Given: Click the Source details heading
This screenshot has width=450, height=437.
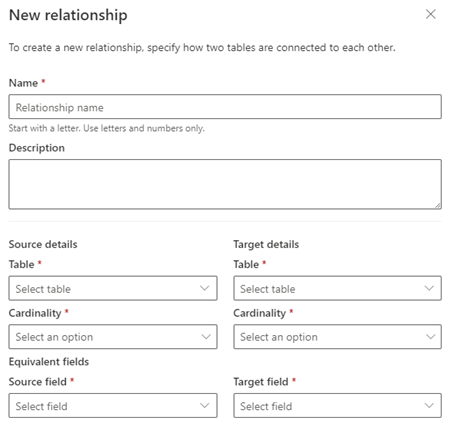Looking at the screenshot, I should [43, 244].
